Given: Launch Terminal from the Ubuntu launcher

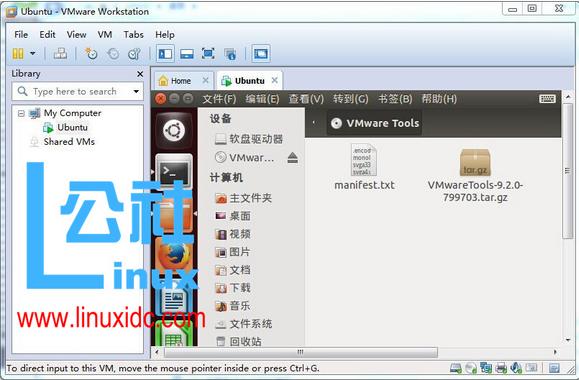Looking at the screenshot, I should click(x=174, y=171).
